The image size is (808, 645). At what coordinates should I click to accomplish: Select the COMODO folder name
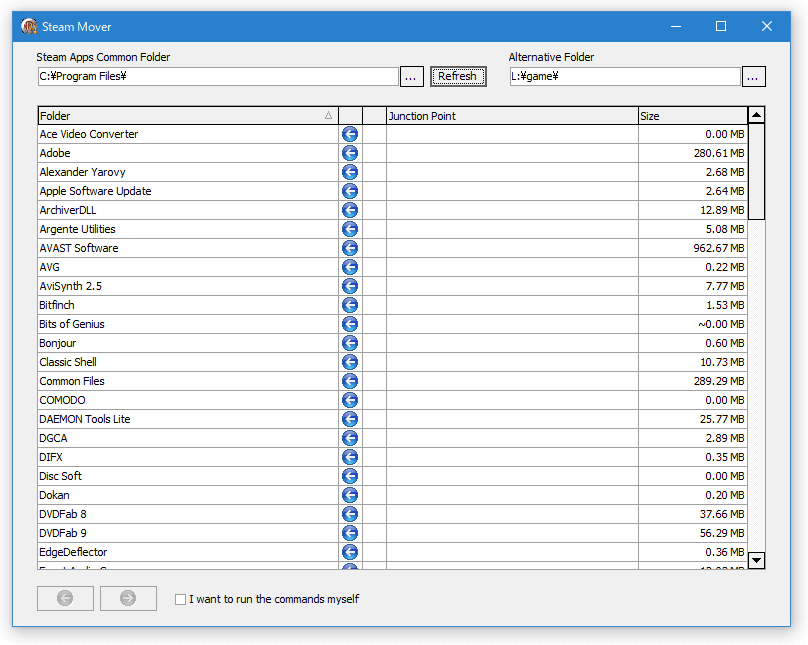coord(62,400)
